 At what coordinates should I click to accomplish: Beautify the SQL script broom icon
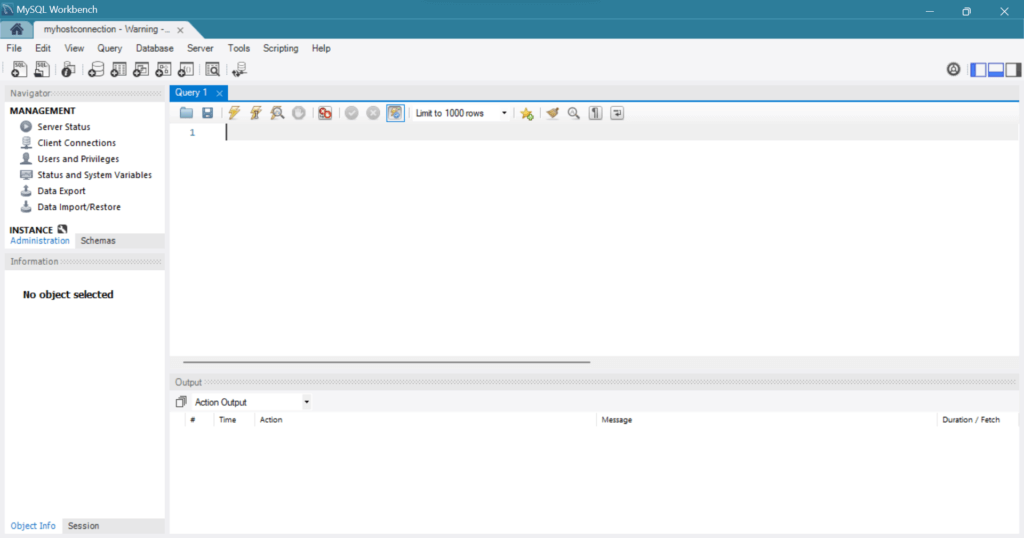pos(552,113)
